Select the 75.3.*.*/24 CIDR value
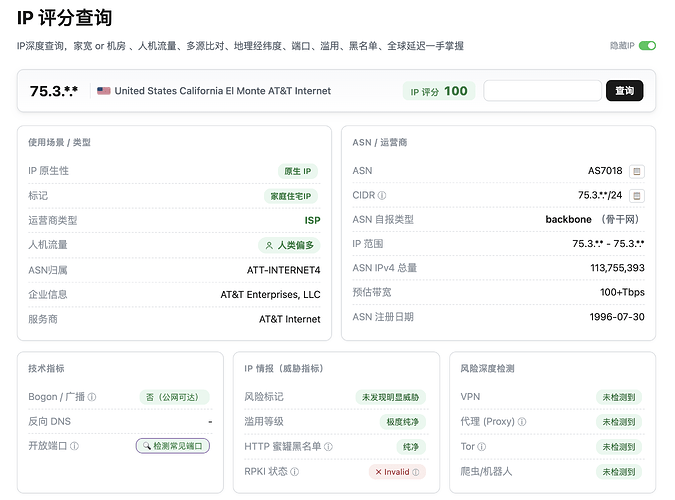The height and width of the screenshot is (500, 675). (x=600, y=196)
